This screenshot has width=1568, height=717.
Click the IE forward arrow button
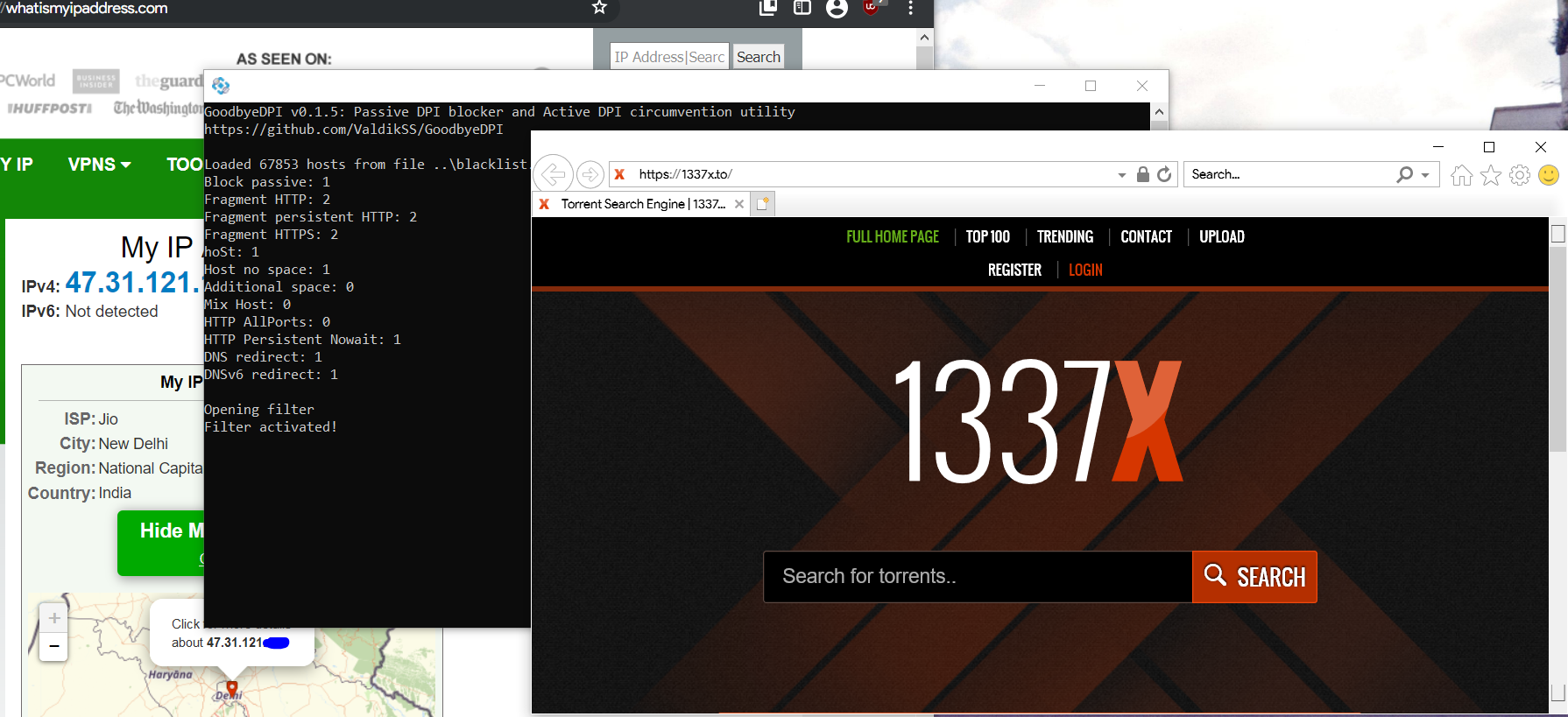tap(590, 174)
